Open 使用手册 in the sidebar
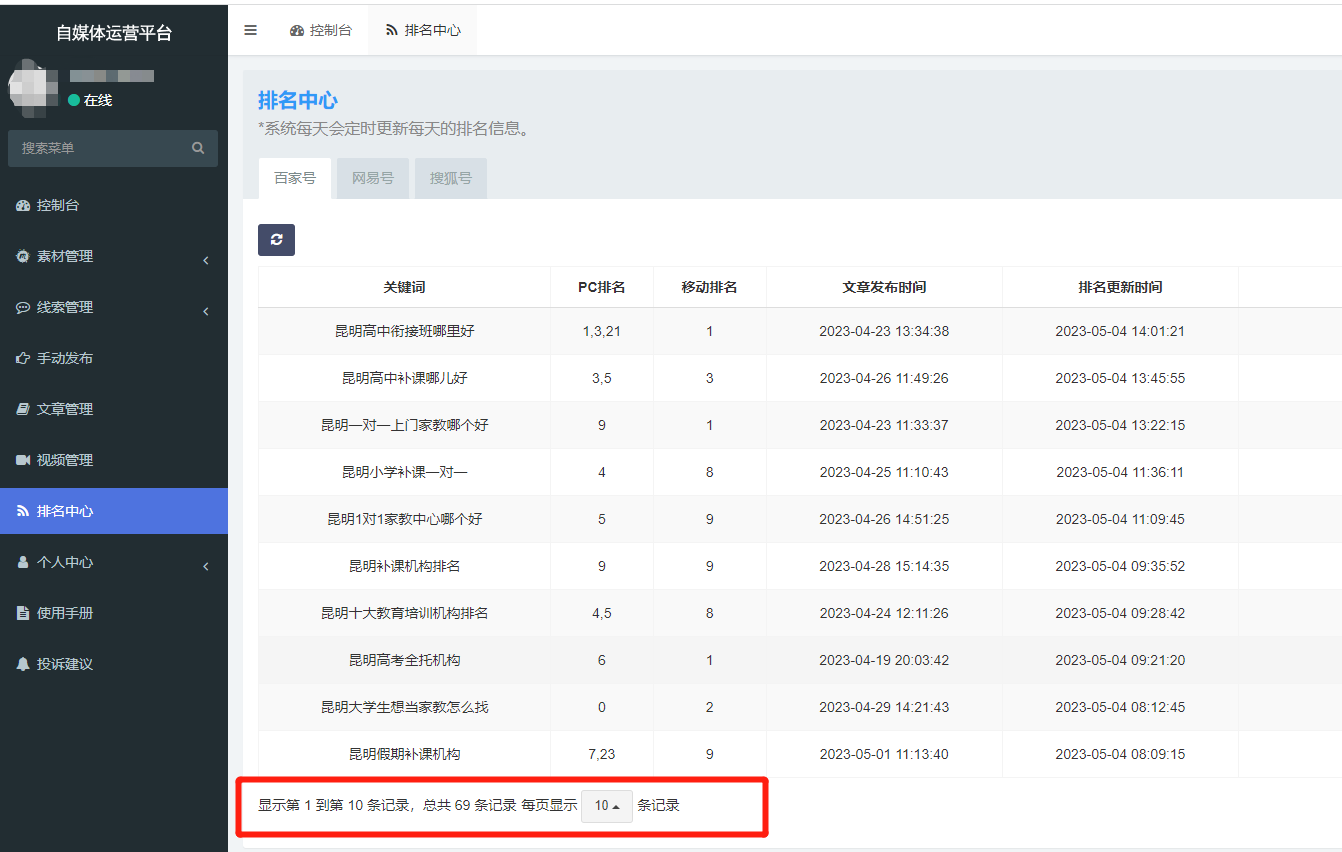Image resolution: width=1342 pixels, height=852 pixels. (x=64, y=613)
